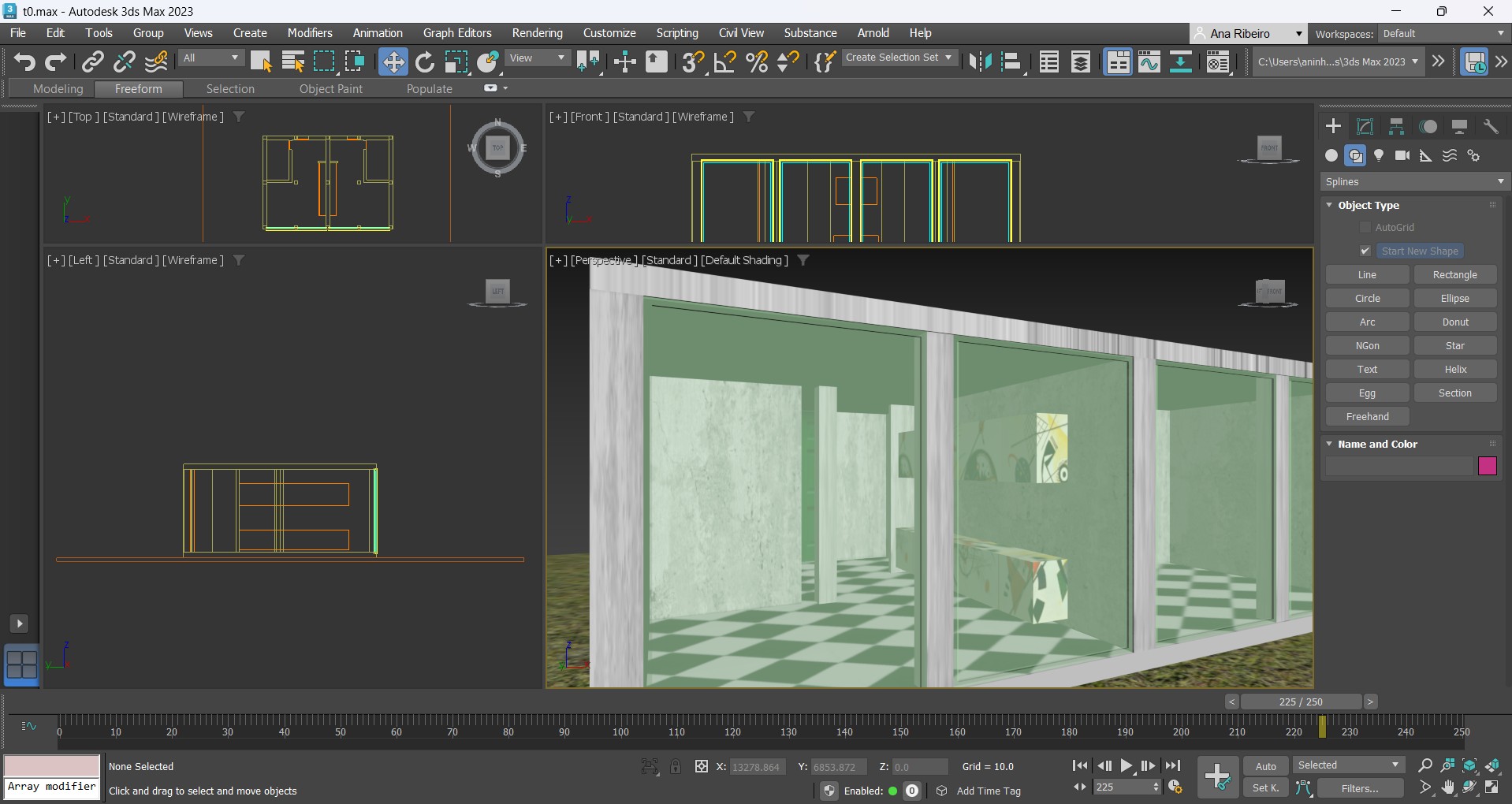The height and width of the screenshot is (804, 1512).
Task: Select the Move tool in toolbar
Action: tap(393, 61)
